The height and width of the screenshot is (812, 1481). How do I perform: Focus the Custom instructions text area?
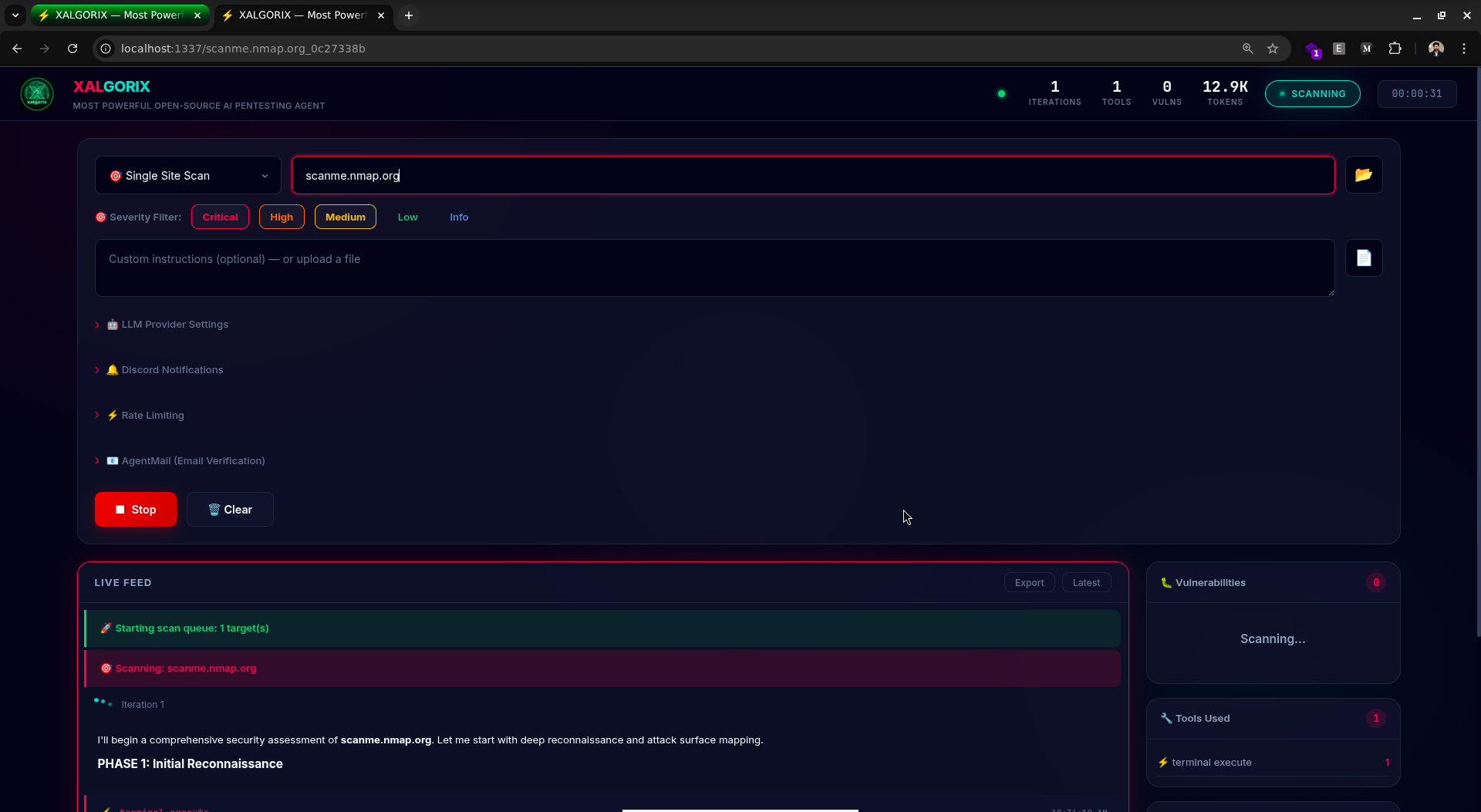tap(714, 268)
